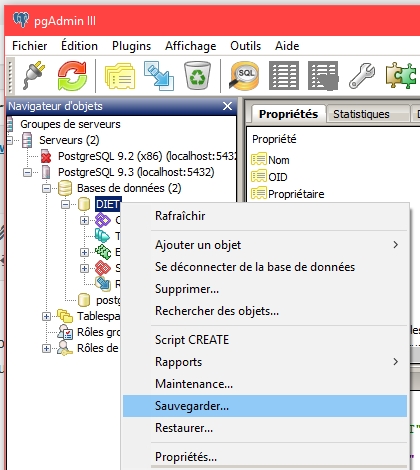Close the Navigateur d'objets panel
This screenshot has width=420, height=470.
tap(228, 106)
